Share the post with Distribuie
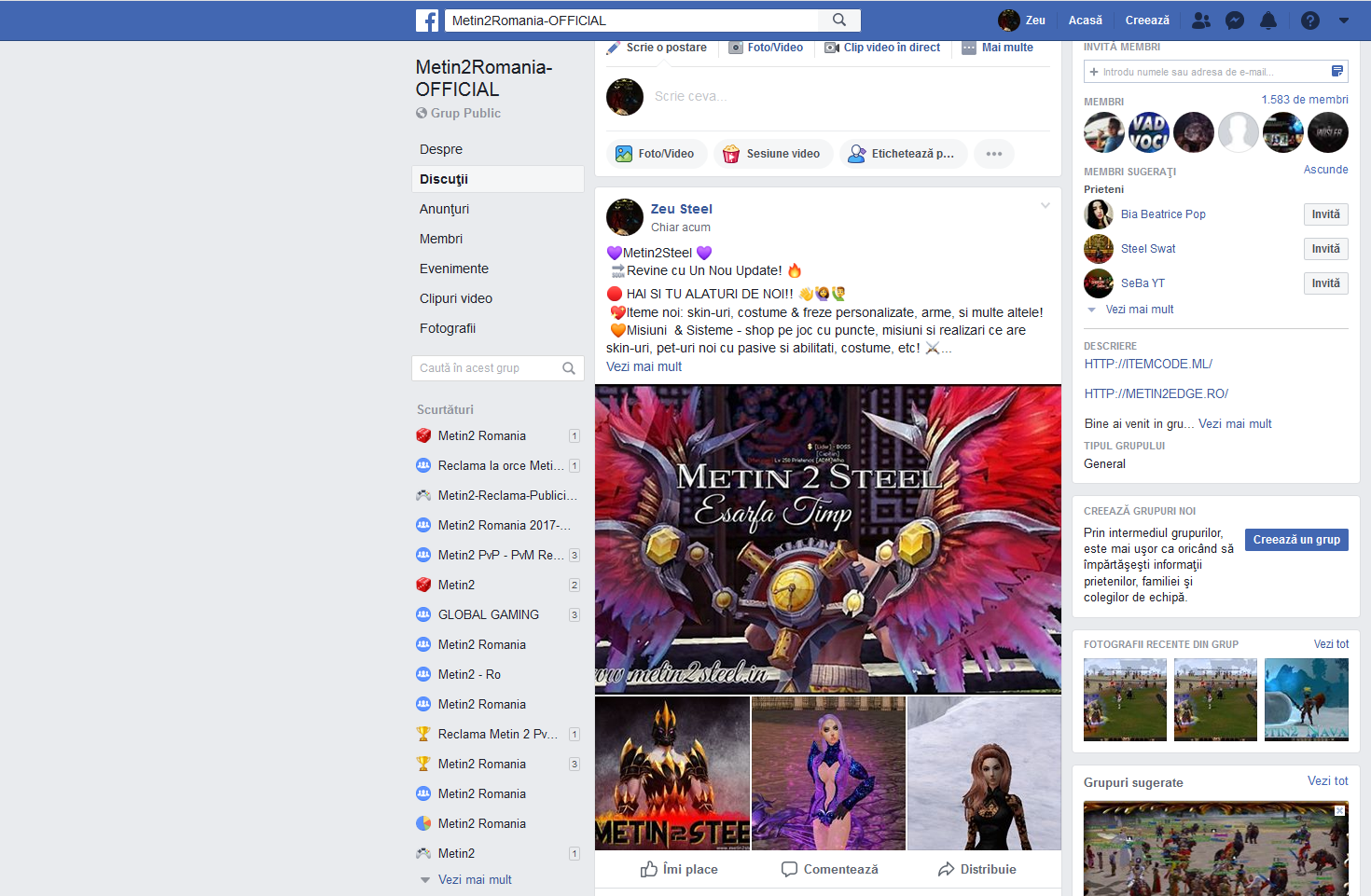1371x896 pixels. pos(976,869)
